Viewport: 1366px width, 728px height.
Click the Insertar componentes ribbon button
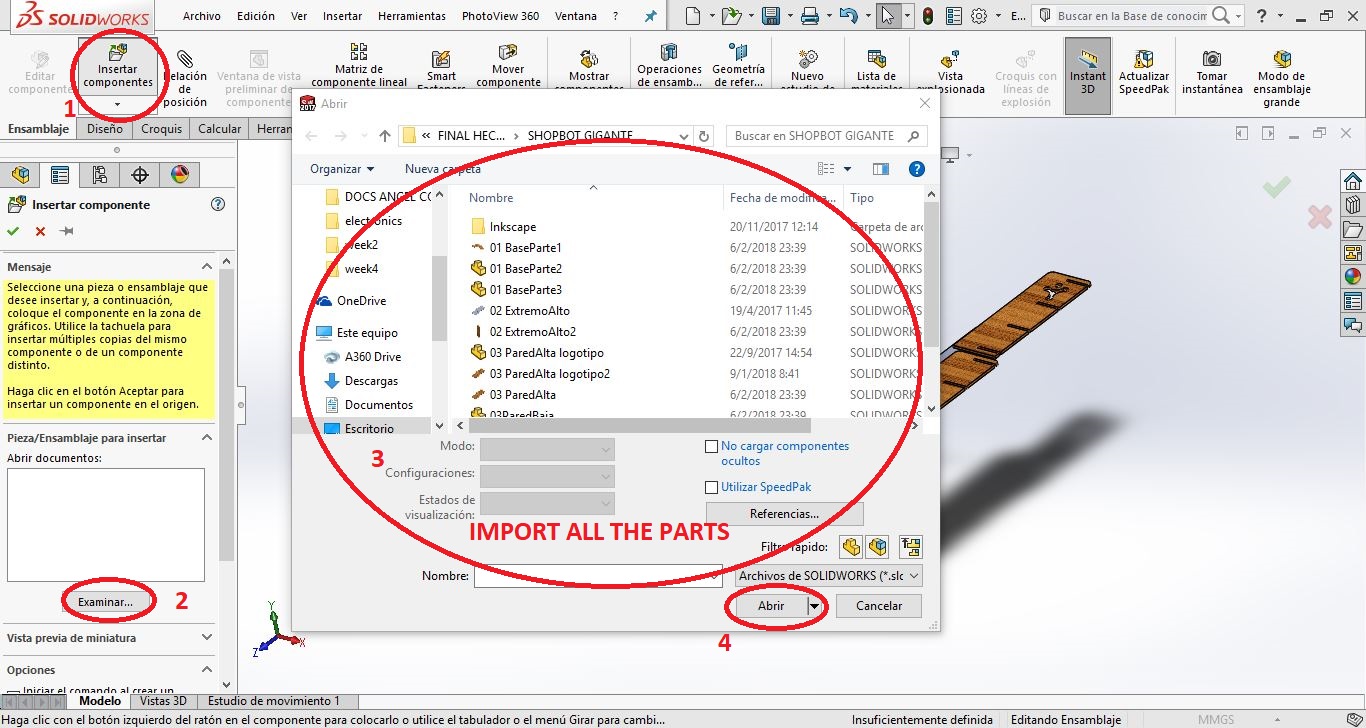118,68
